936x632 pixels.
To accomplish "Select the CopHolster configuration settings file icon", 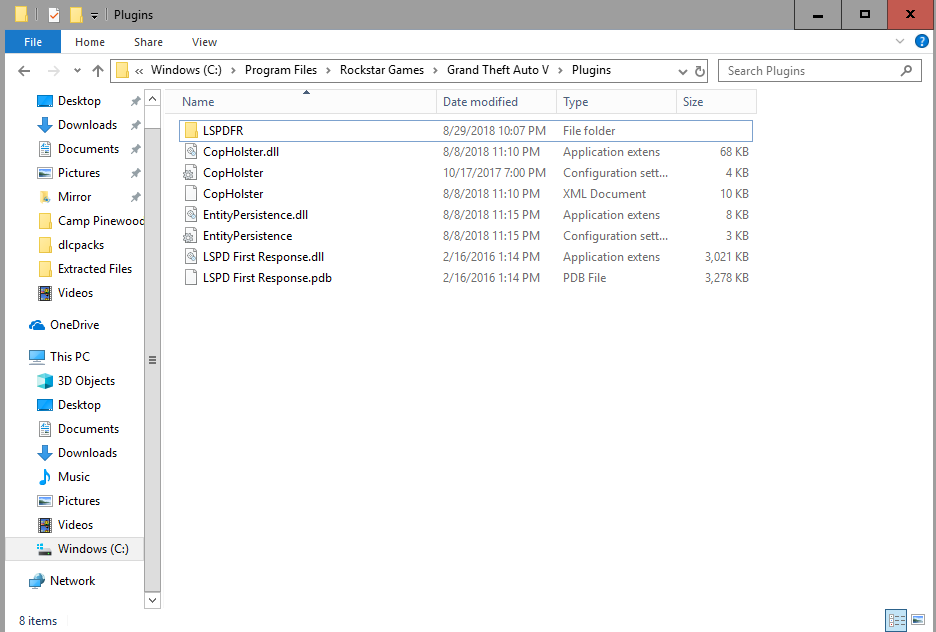I will (190, 173).
